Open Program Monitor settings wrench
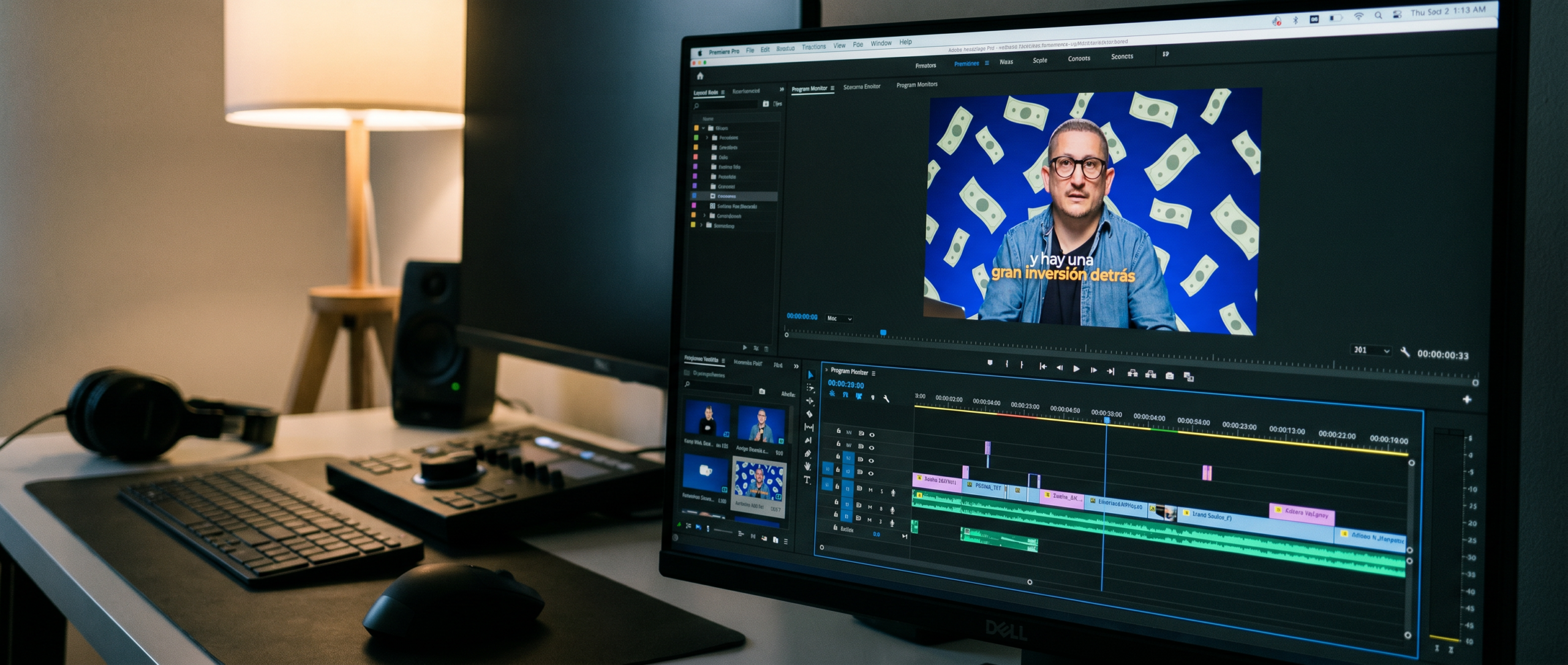Image resolution: width=1568 pixels, height=665 pixels. pyautogui.click(x=1405, y=352)
